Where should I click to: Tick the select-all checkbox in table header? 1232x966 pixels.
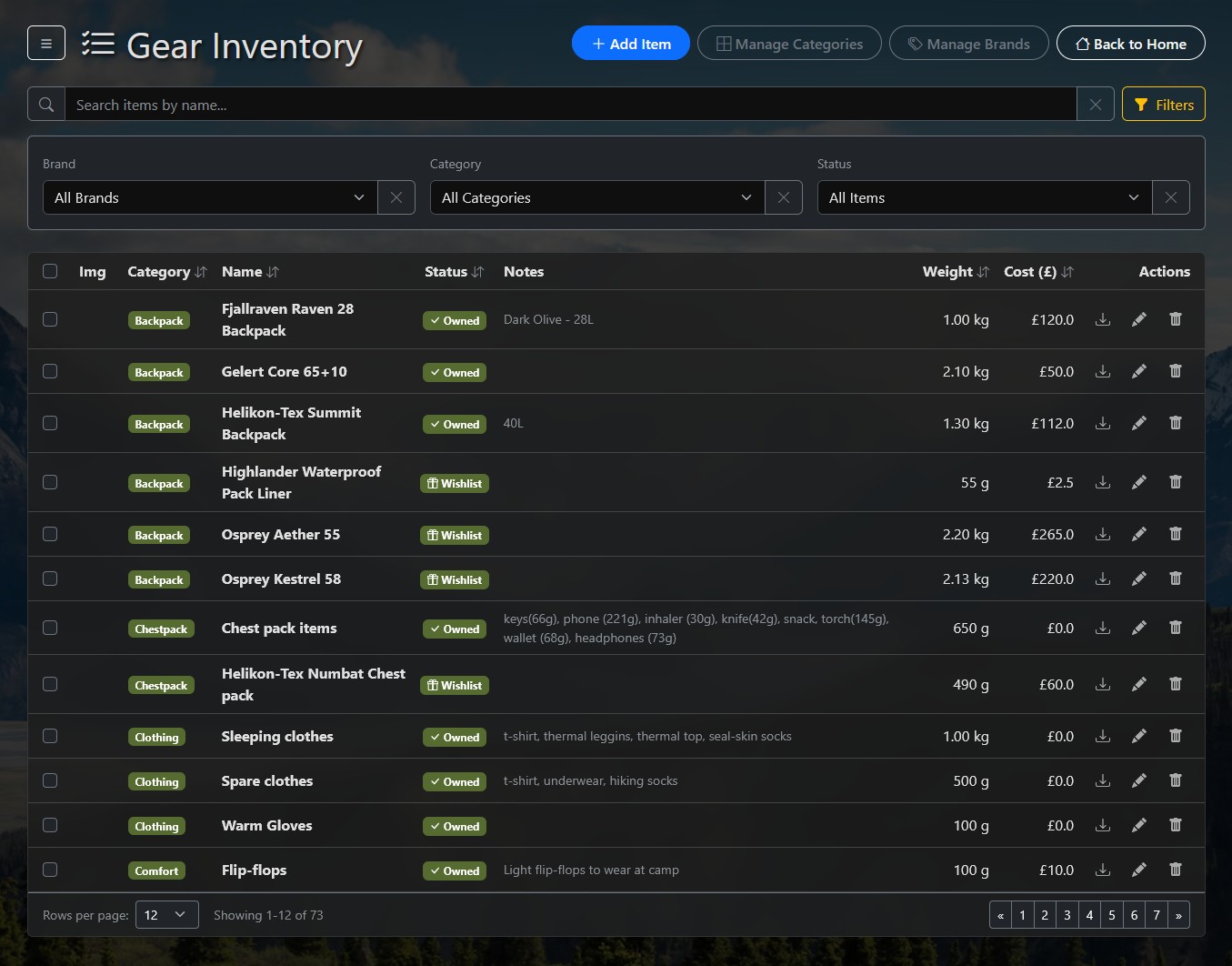point(50,271)
